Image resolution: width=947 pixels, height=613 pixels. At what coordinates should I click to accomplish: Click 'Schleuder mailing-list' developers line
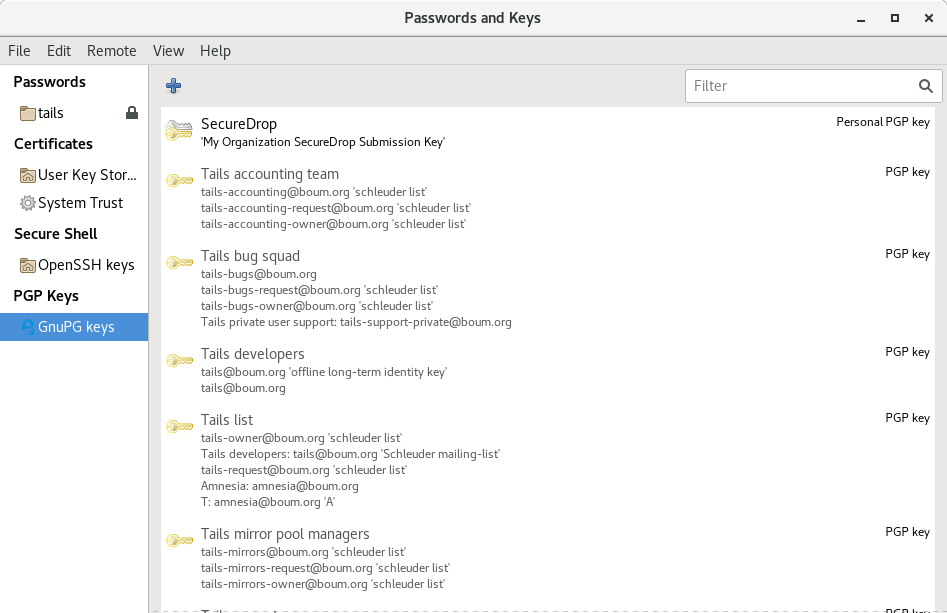(350, 454)
